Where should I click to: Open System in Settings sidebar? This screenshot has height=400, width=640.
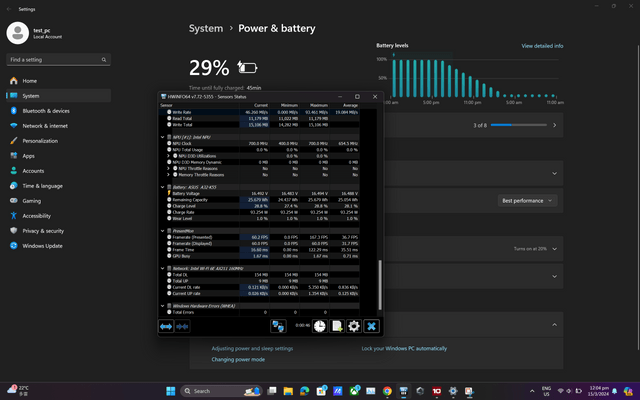(x=58, y=96)
